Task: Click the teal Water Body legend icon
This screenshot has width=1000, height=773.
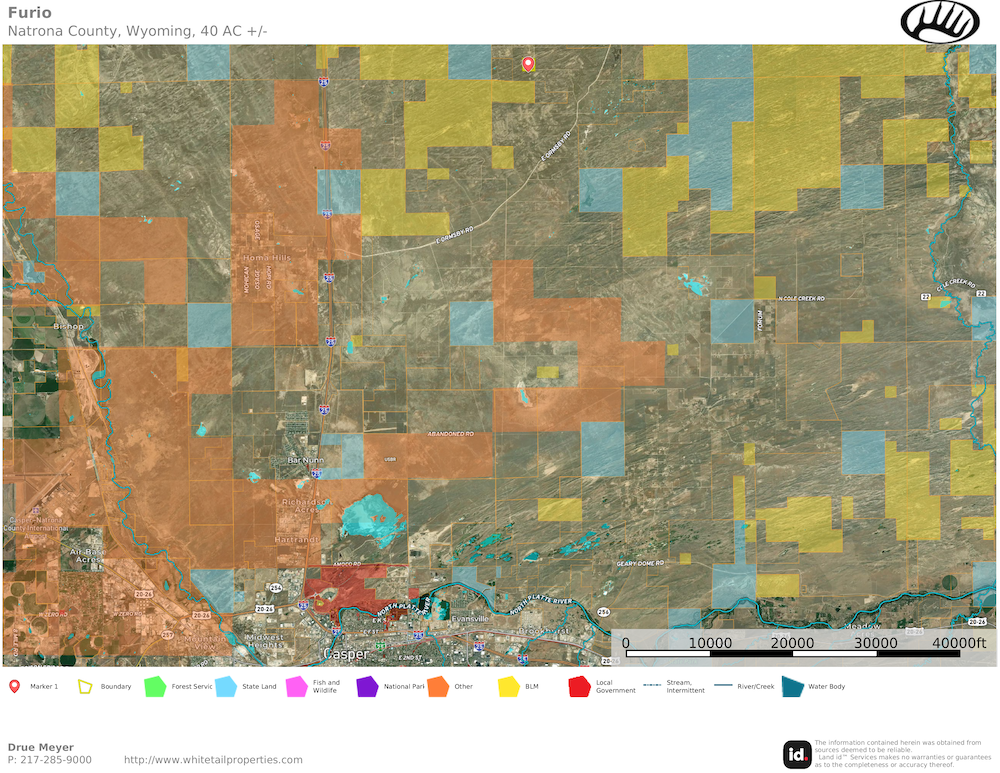Action: [792, 687]
